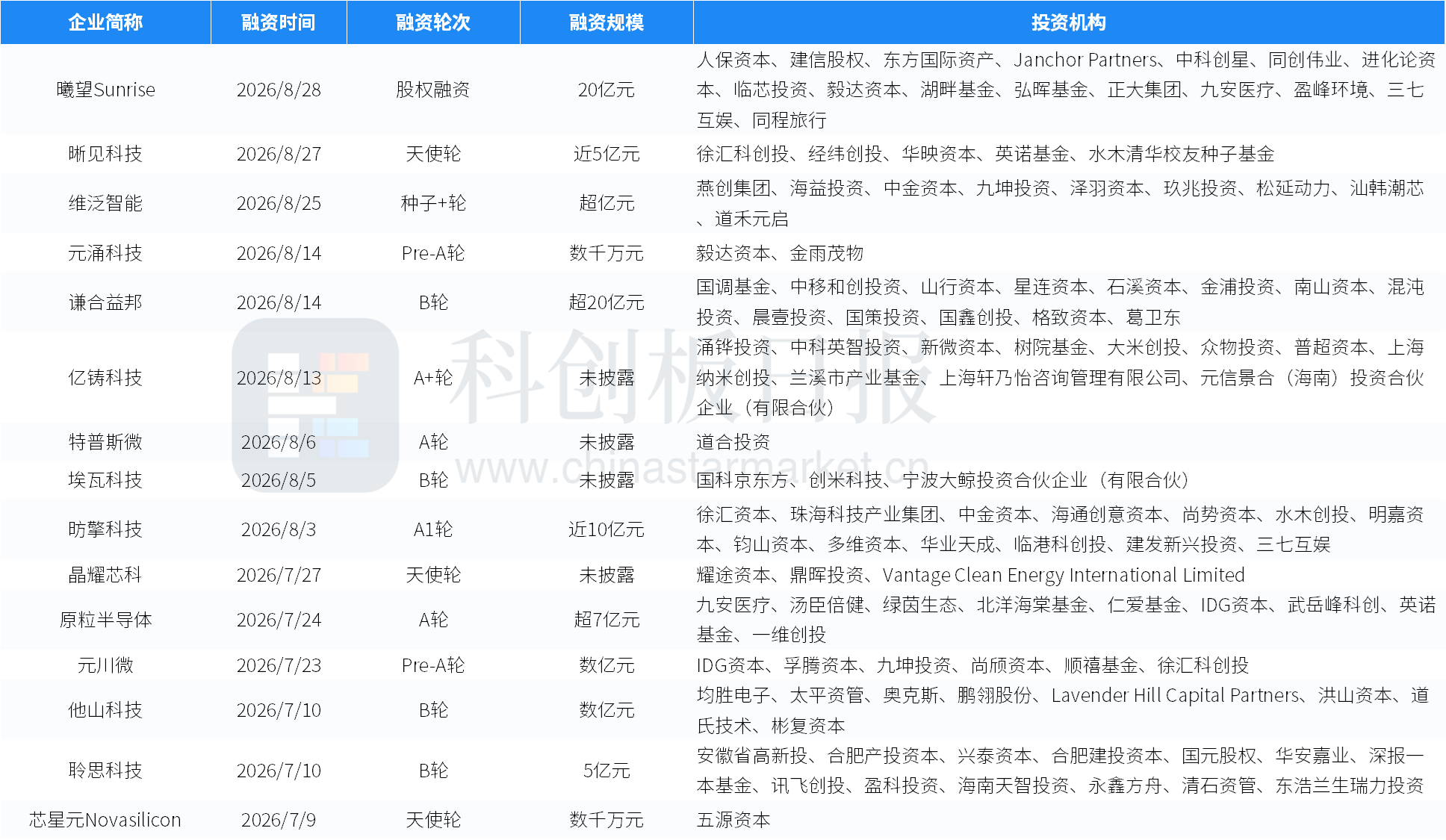
Task: Select the 2026/8/14 date in 元涌科技 row
Action: coord(279,253)
